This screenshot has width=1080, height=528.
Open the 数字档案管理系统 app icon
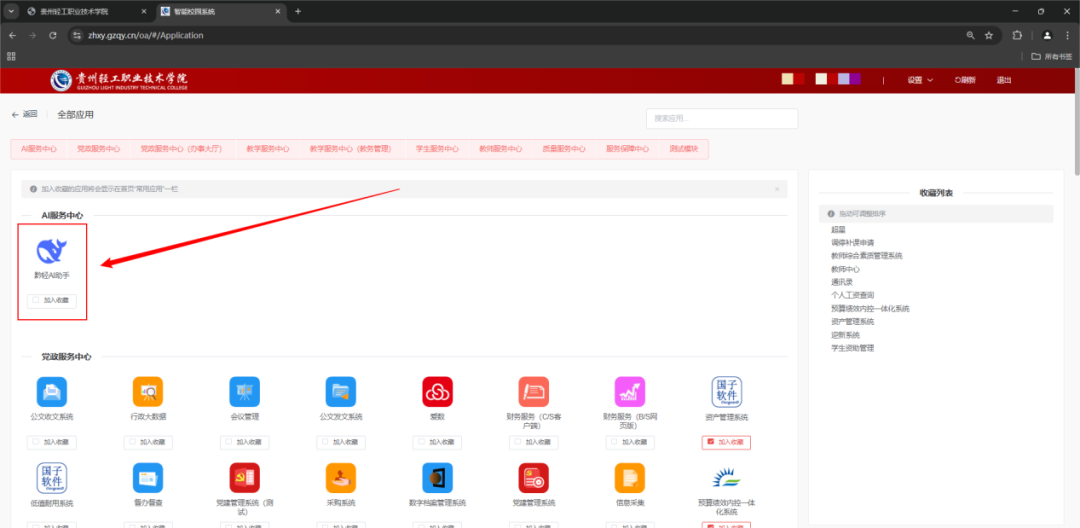pyautogui.click(x=437, y=478)
